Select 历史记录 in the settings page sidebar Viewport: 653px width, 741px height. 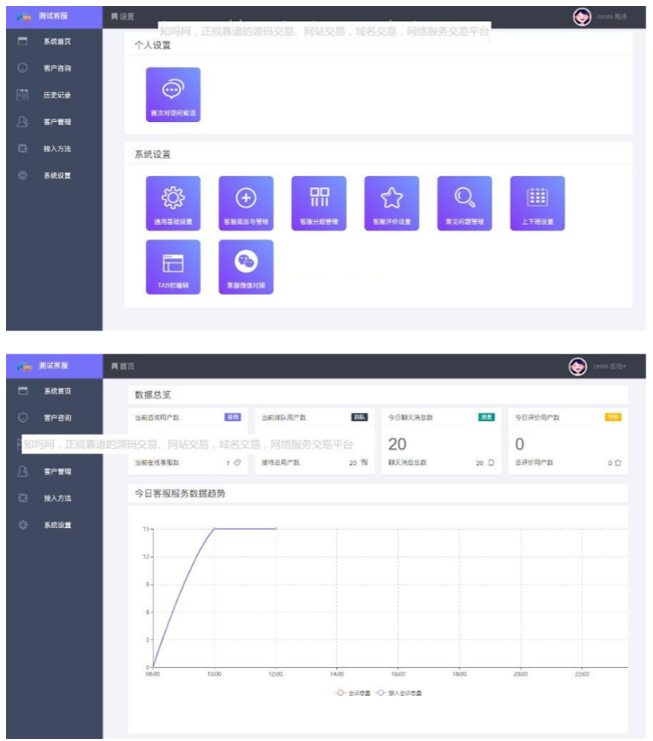click(x=57, y=95)
